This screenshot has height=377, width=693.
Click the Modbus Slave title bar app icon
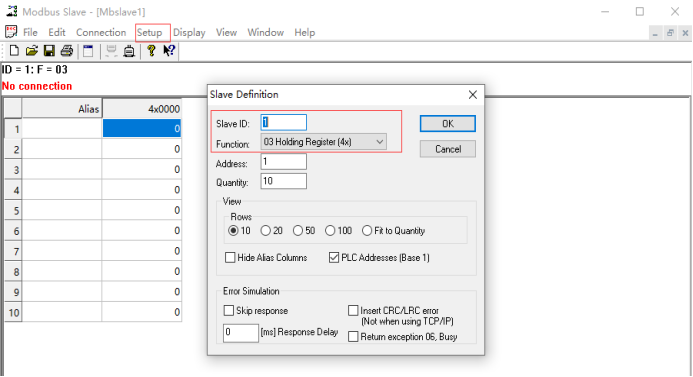pos(11,11)
